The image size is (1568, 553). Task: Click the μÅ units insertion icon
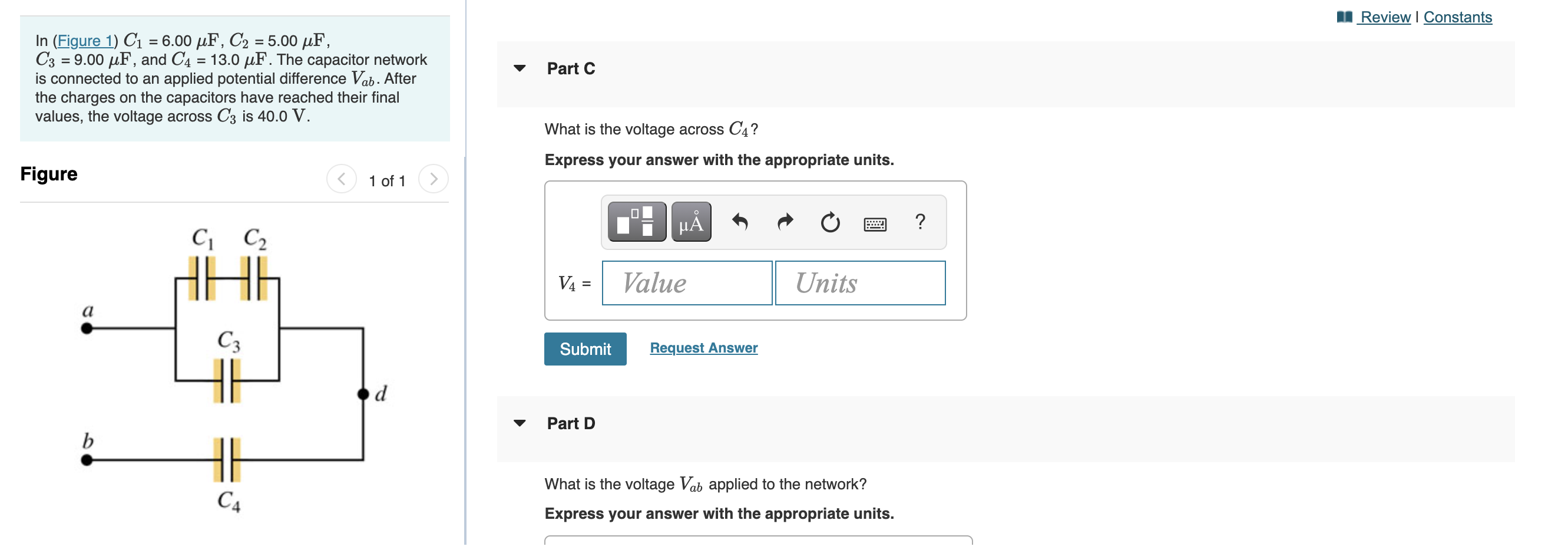point(692,222)
